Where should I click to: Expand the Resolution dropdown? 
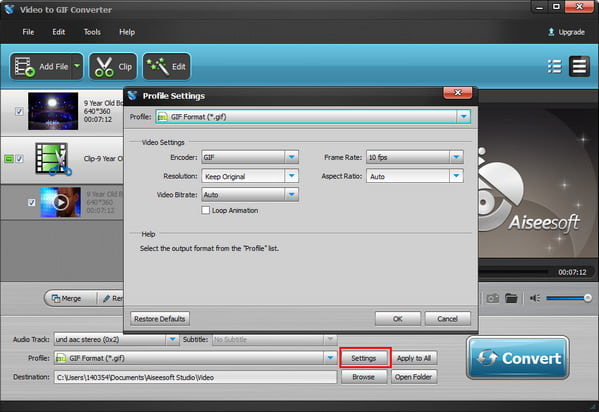click(291, 176)
